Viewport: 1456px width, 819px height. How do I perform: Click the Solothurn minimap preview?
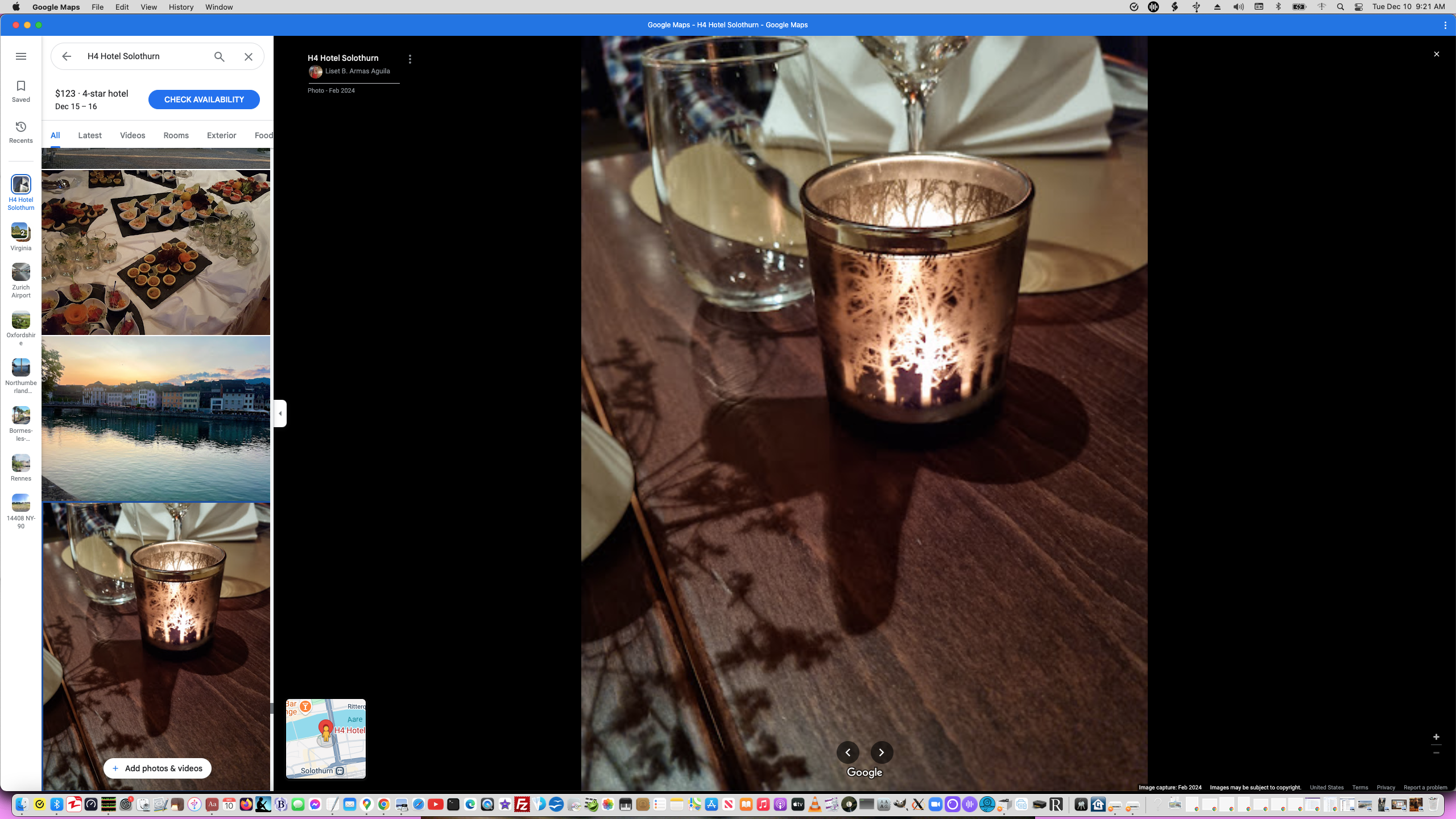coord(326,738)
